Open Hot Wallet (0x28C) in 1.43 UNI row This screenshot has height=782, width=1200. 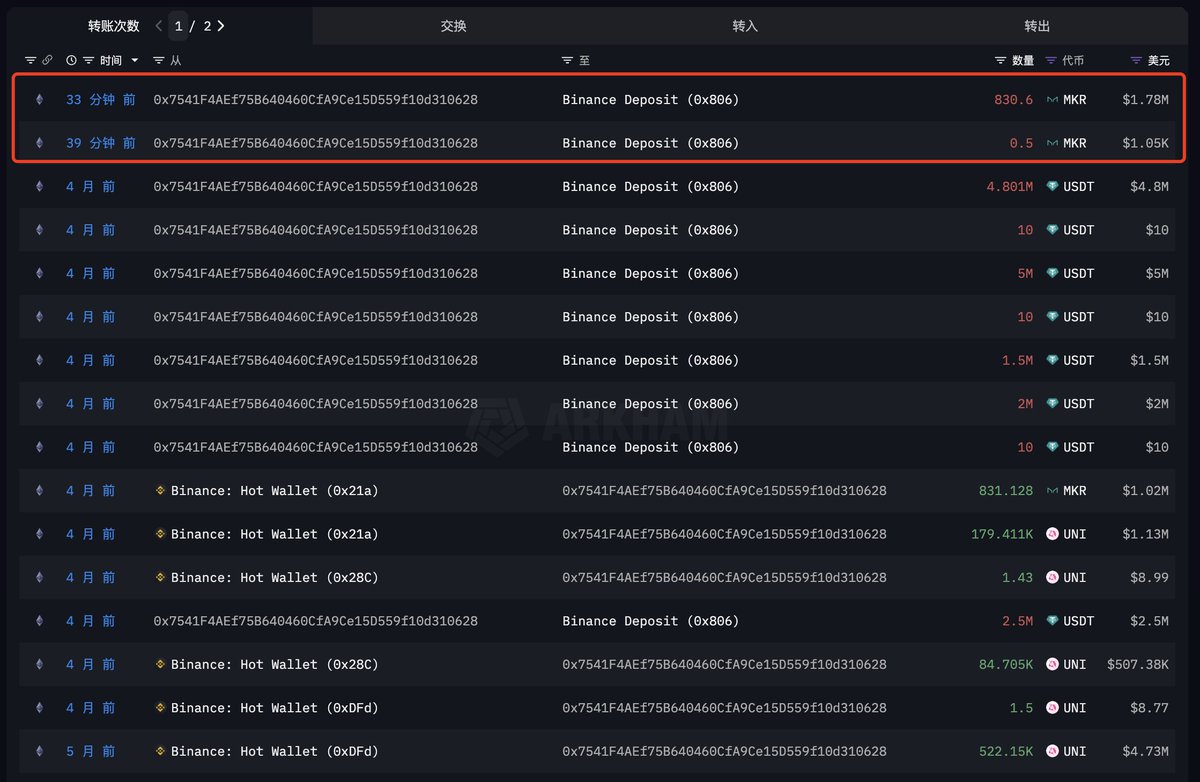tap(275, 578)
